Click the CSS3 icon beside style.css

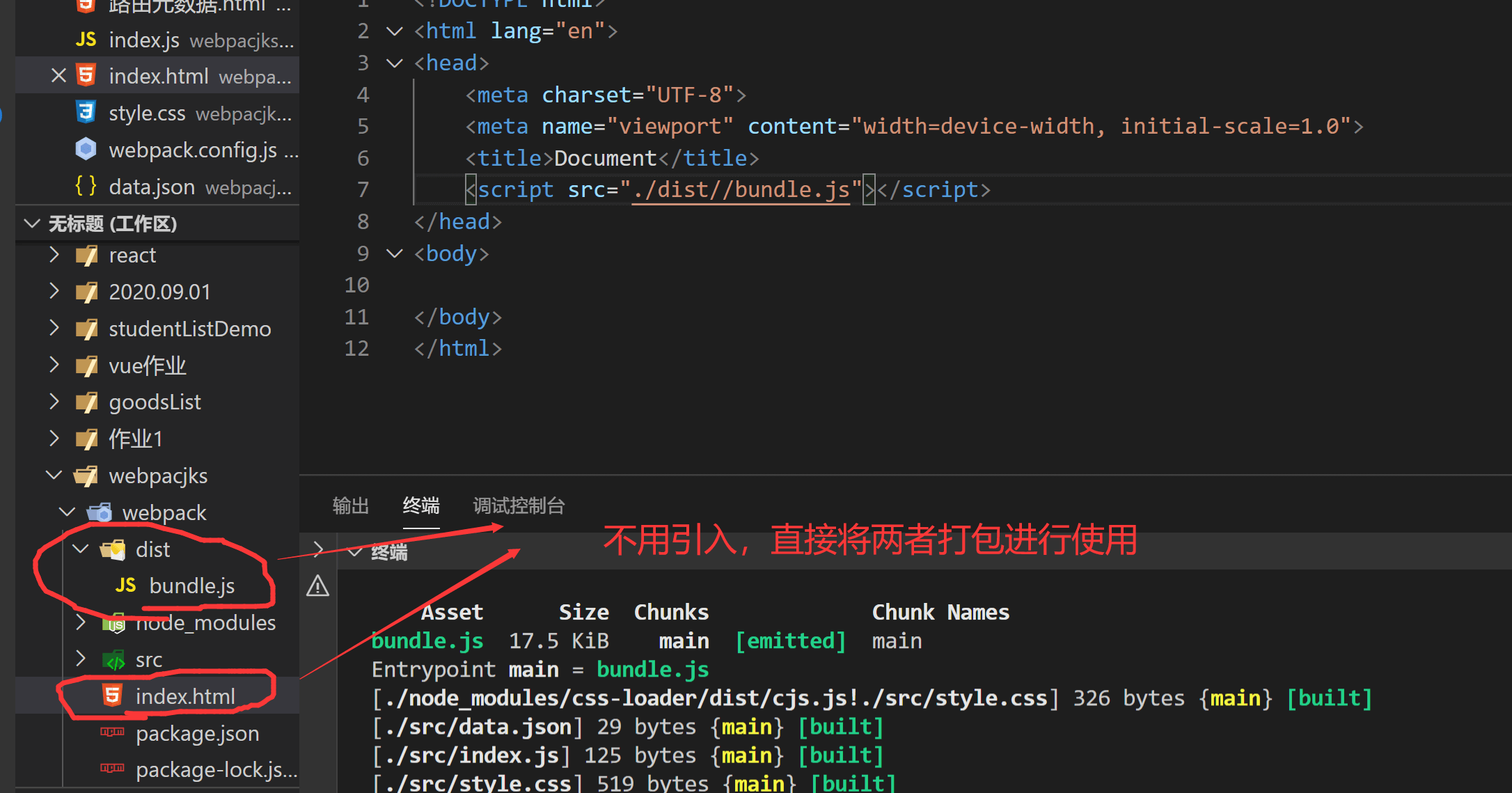coord(86,112)
